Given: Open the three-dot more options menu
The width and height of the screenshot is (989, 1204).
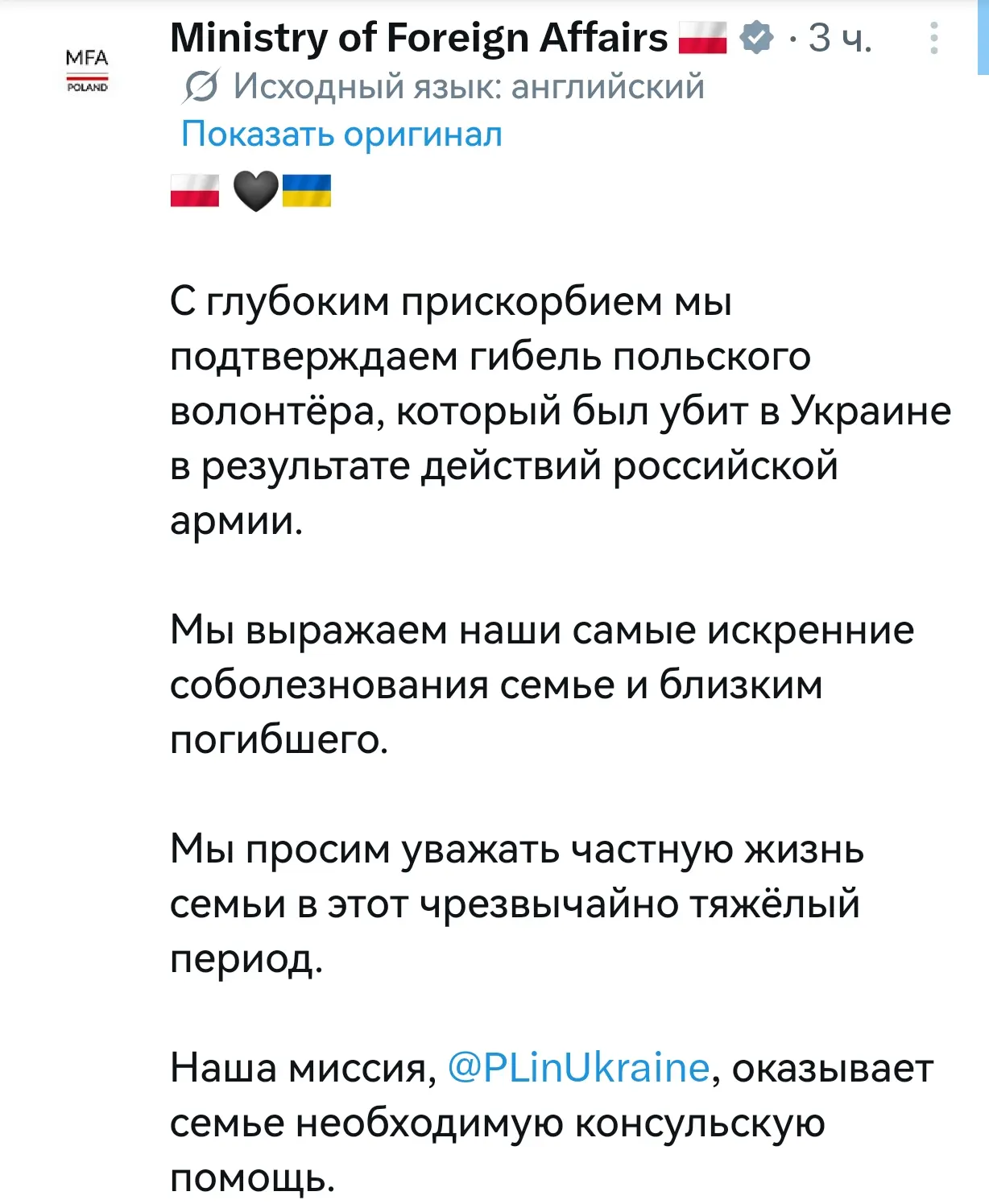Looking at the screenshot, I should tap(934, 38).
